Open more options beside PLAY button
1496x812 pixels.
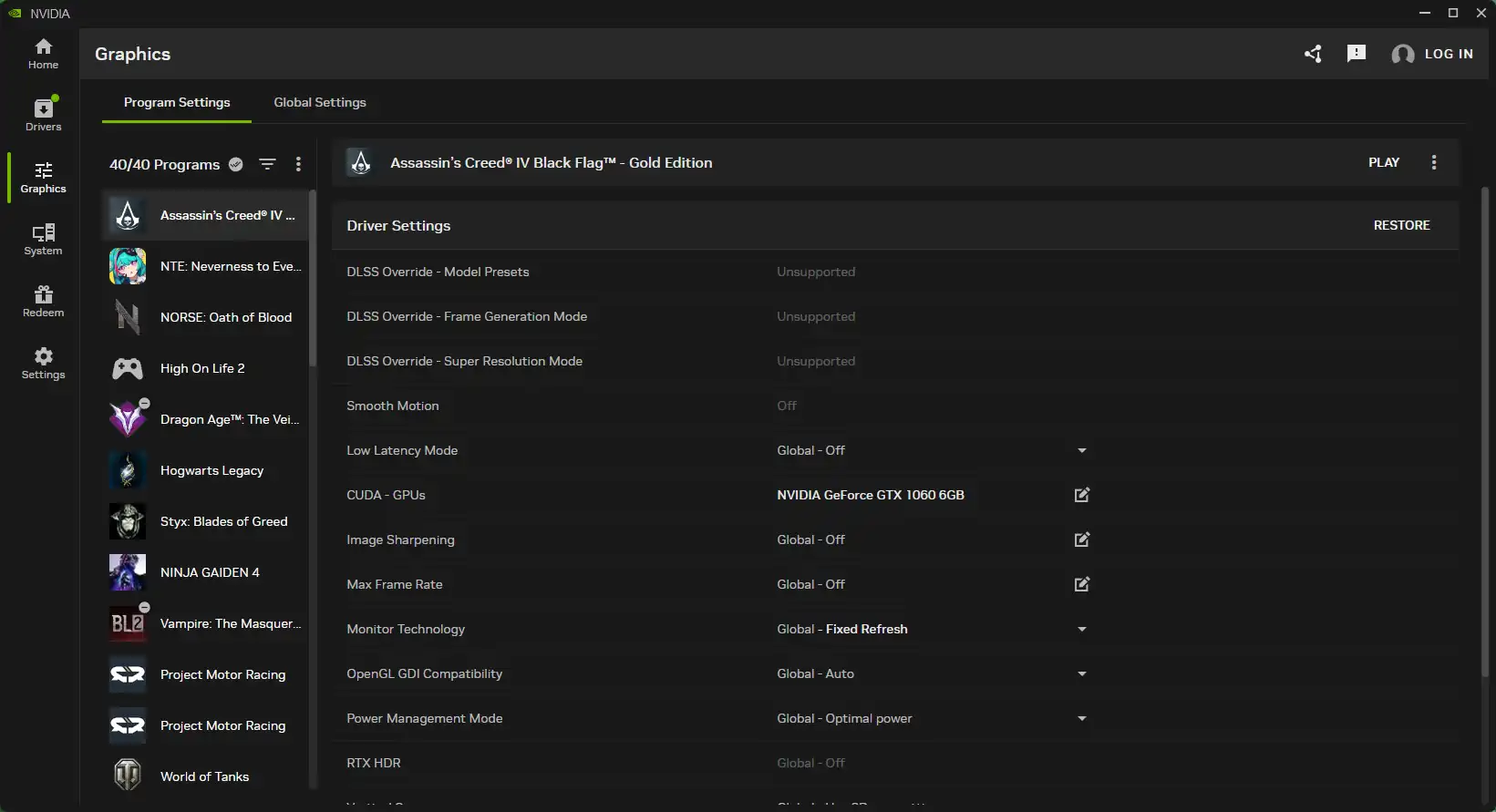(1434, 162)
